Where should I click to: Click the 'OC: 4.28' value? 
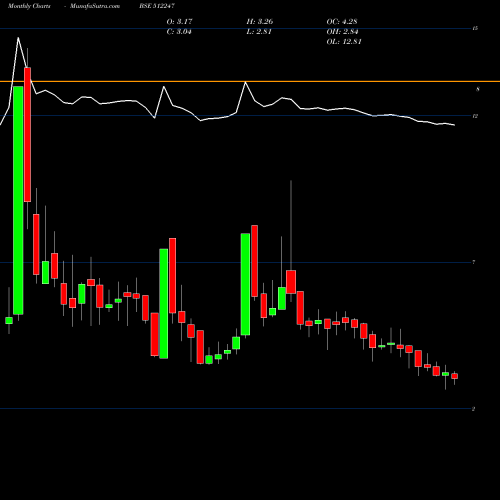[342, 22]
